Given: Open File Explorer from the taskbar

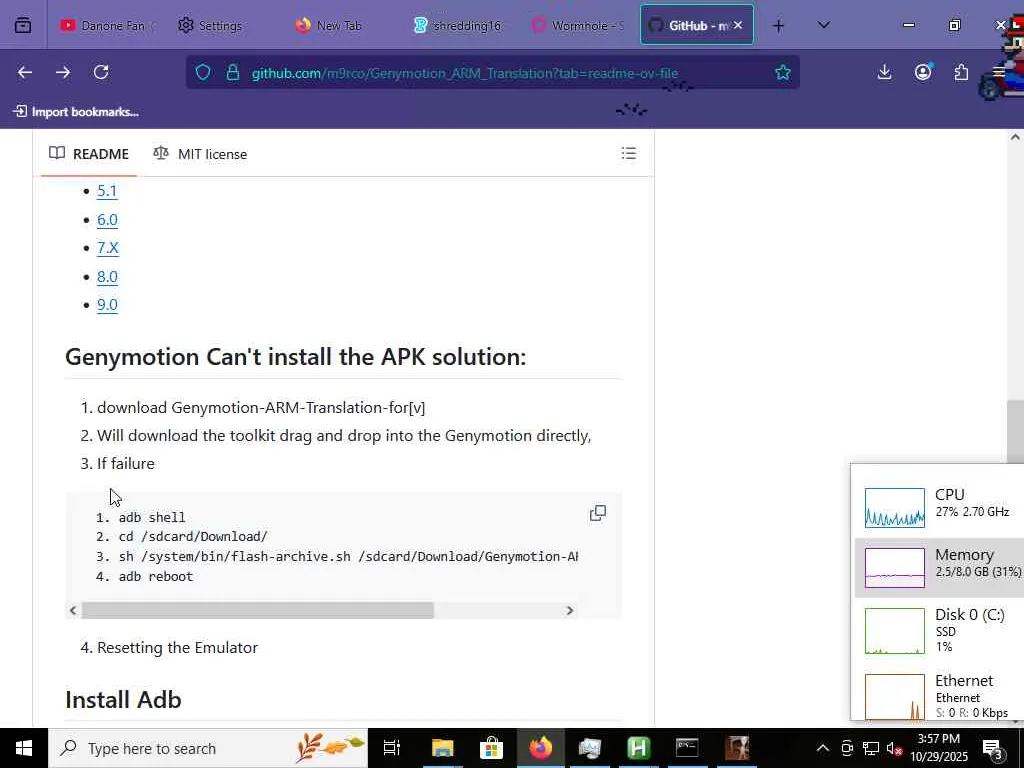Looking at the screenshot, I should 442,748.
